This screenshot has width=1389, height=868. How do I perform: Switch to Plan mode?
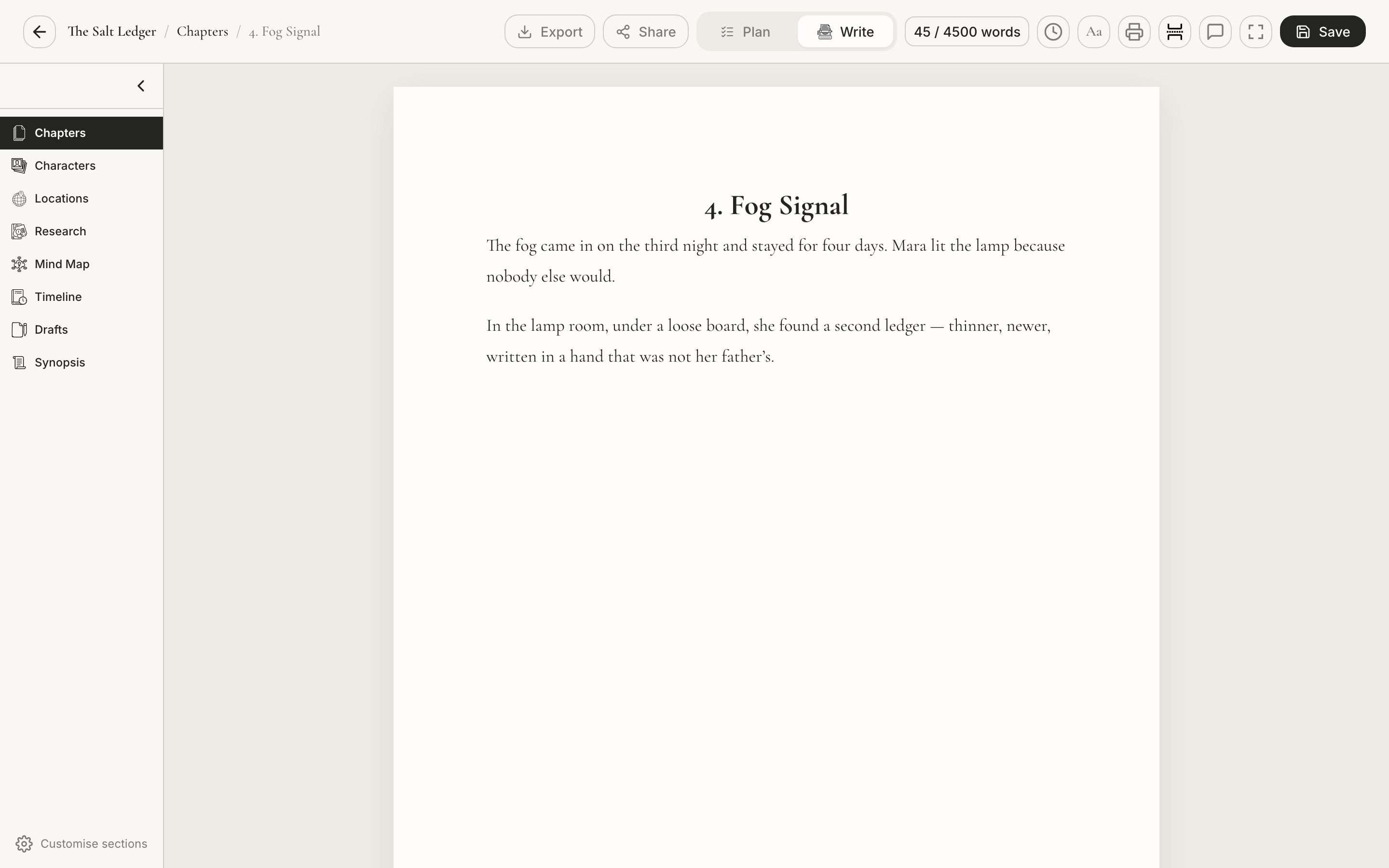coord(746,31)
